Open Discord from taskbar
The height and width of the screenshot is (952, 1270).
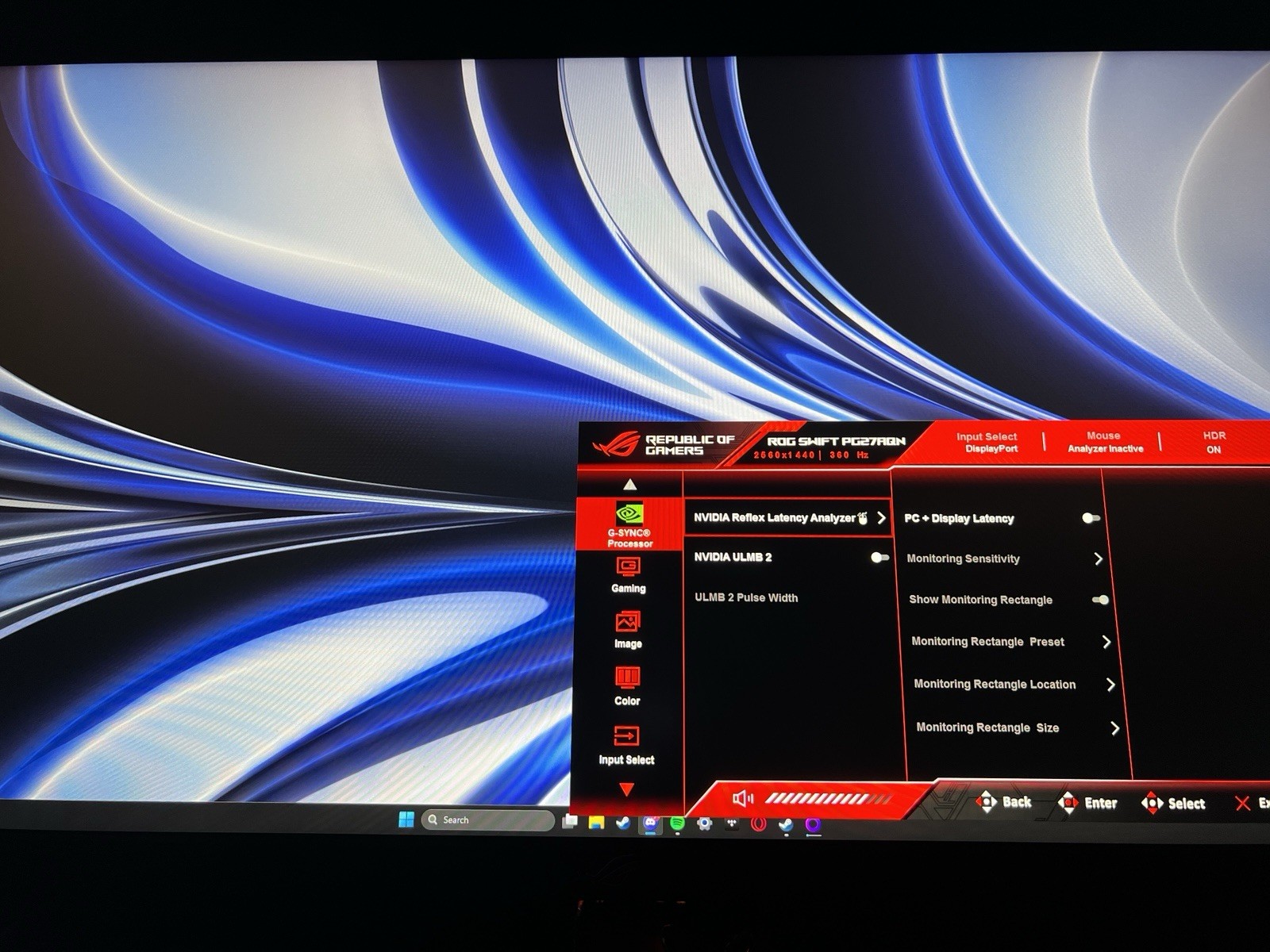pos(650,823)
